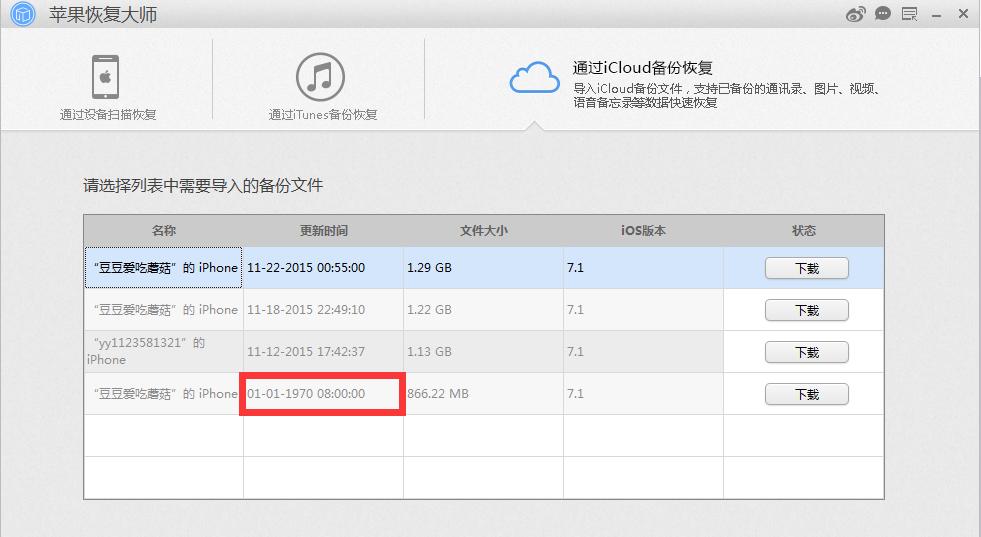Select the date 11-12-2015 17:42:37
This screenshot has height=537, width=981.
tap(306, 352)
